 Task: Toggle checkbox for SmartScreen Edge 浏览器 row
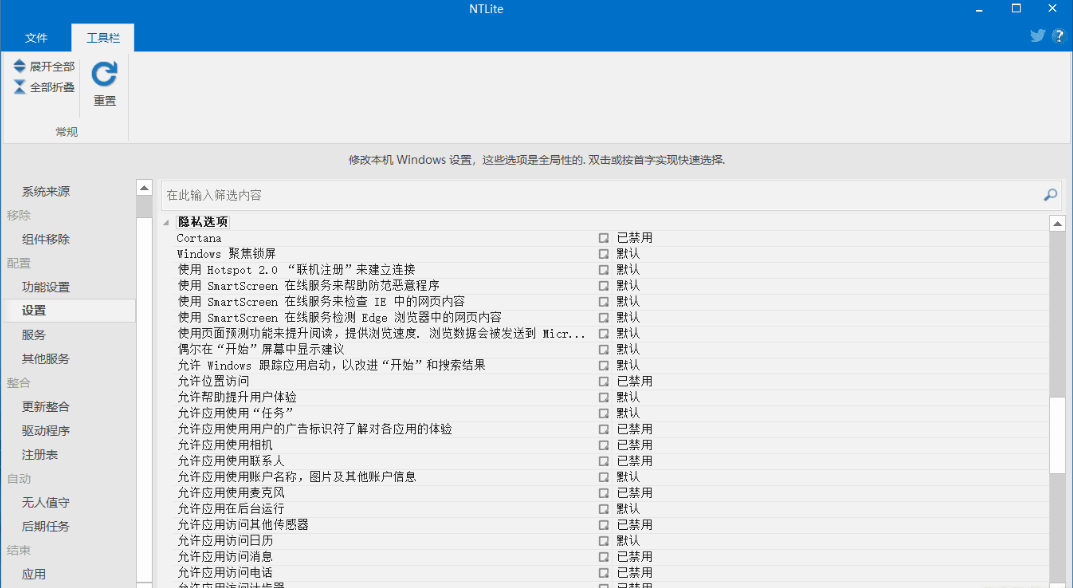coord(604,318)
